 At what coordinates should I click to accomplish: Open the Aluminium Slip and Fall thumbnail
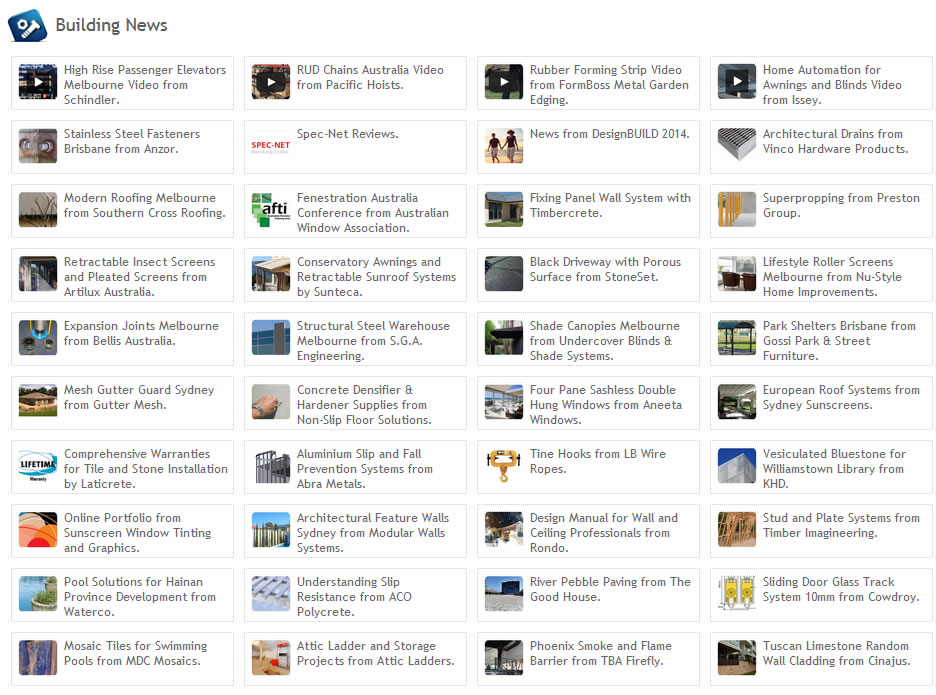click(271, 465)
